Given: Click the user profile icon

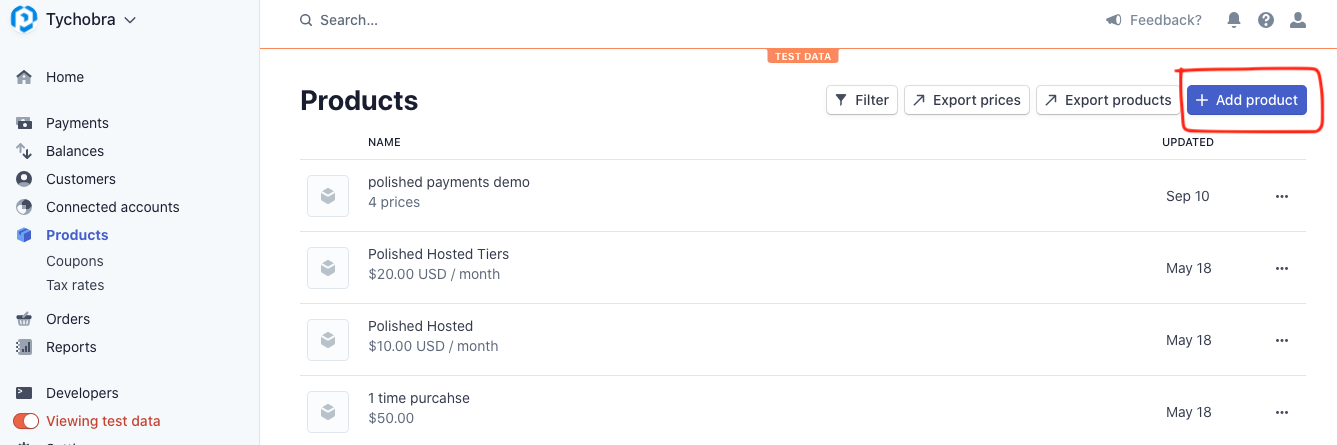Looking at the screenshot, I should tap(1298, 20).
